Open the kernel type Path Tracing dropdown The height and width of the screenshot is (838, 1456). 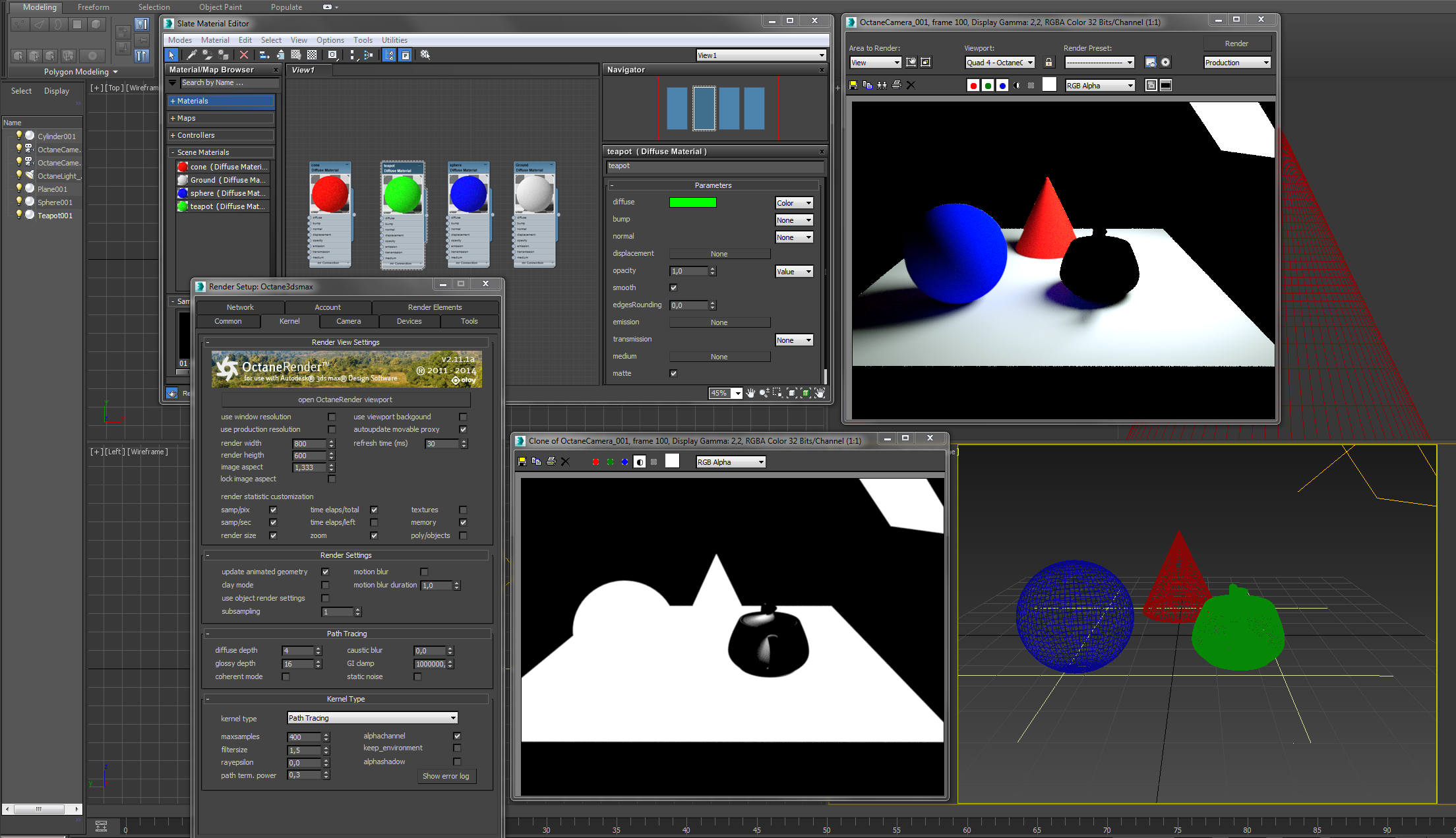373,718
